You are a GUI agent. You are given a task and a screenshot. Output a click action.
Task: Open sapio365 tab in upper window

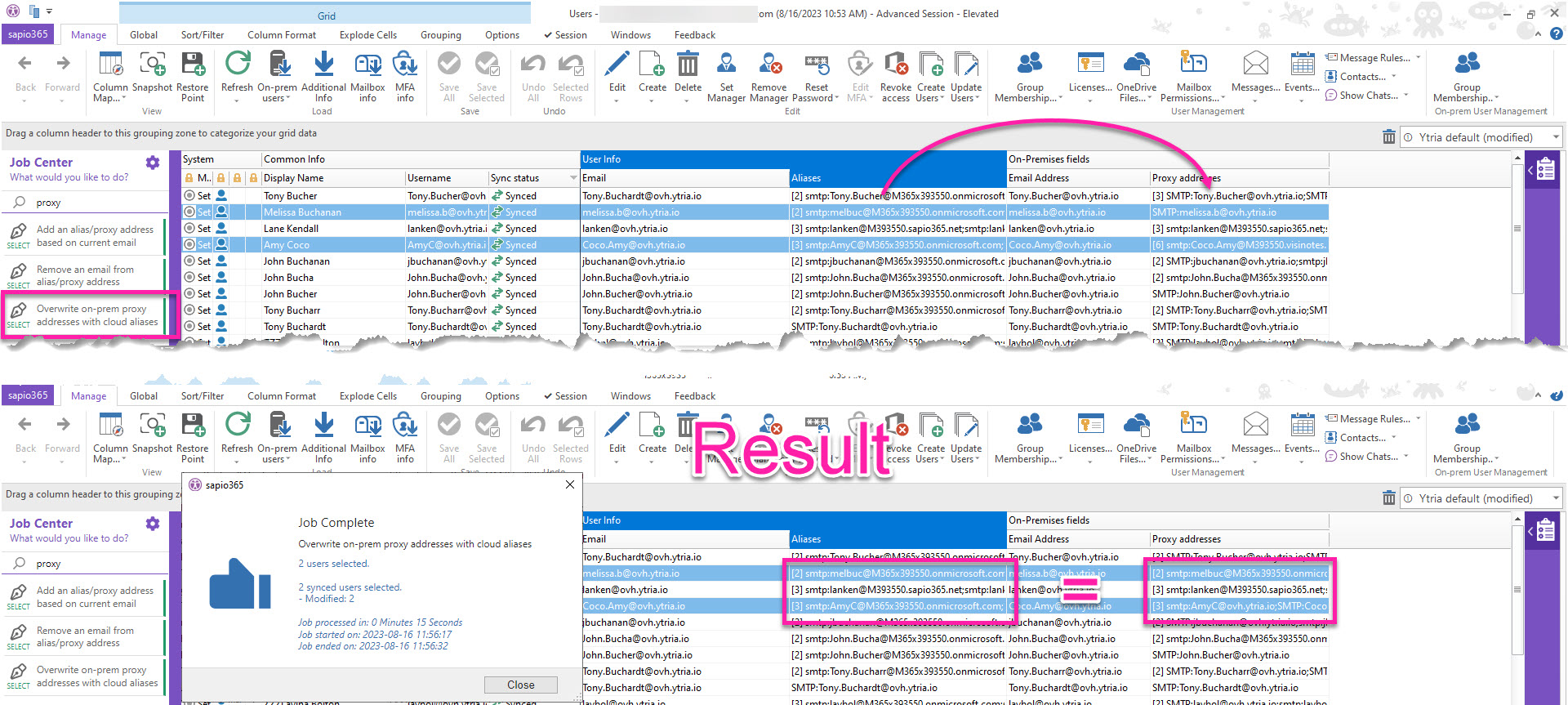tap(29, 34)
